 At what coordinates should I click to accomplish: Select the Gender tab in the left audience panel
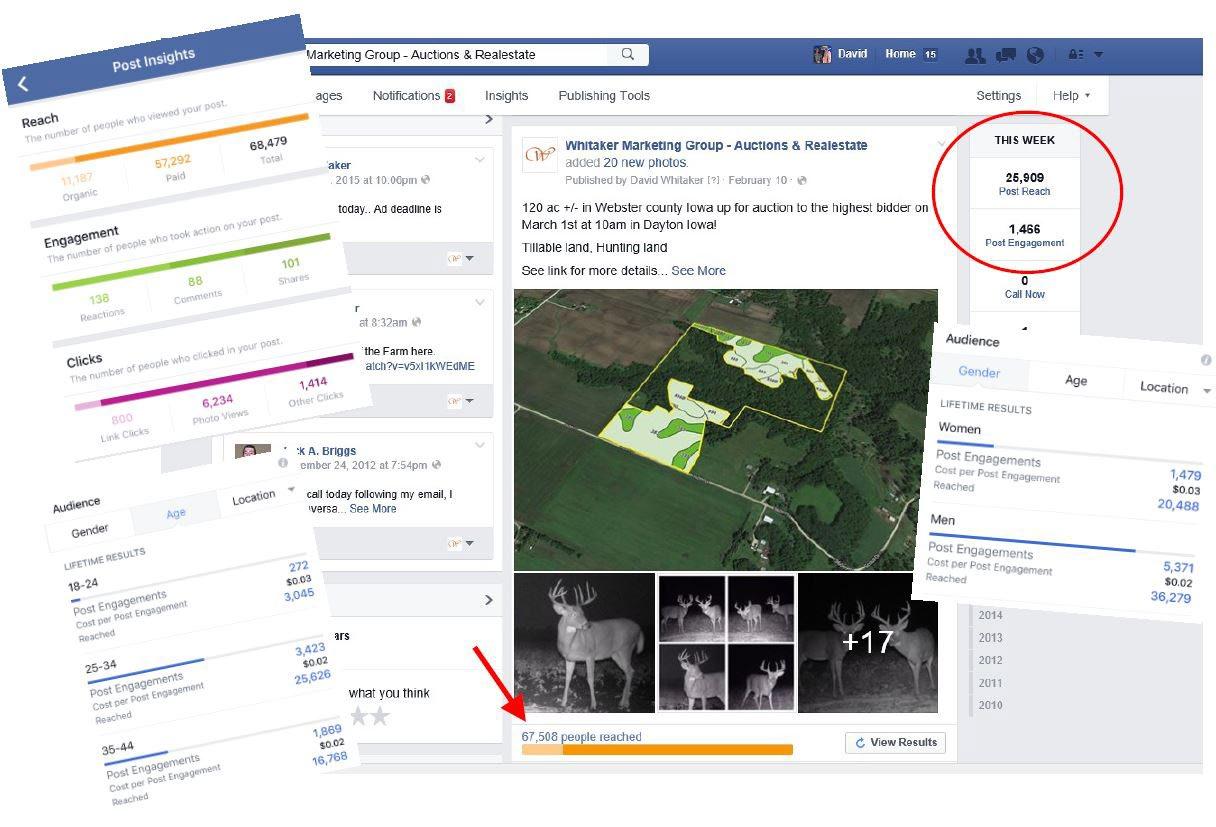tap(90, 531)
